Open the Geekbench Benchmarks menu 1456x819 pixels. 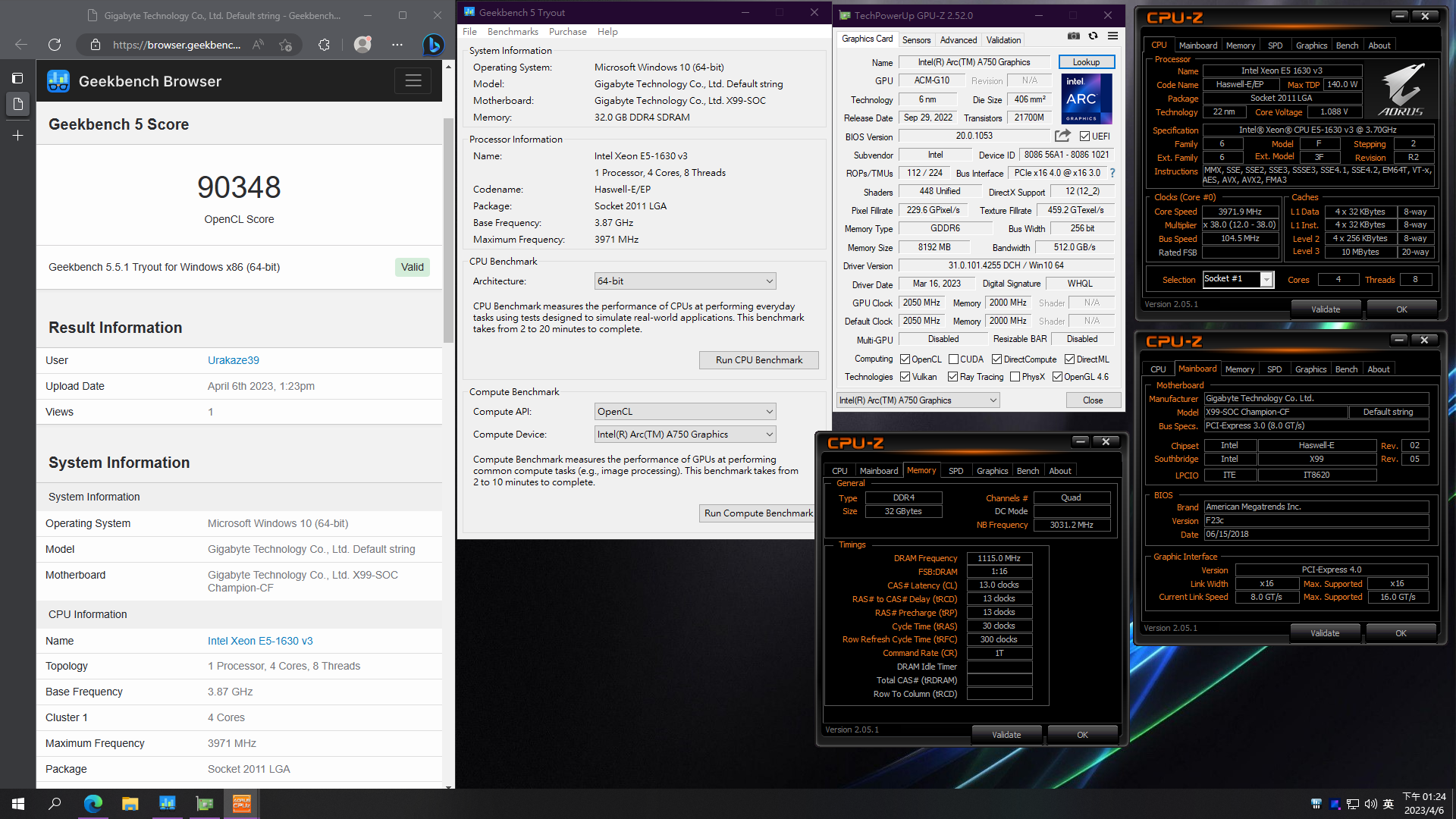click(513, 32)
